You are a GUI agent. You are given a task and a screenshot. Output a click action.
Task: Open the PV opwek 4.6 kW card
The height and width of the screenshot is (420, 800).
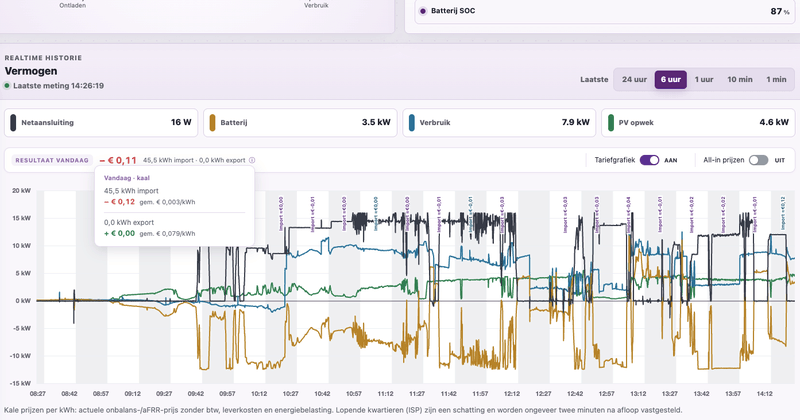tap(698, 122)
